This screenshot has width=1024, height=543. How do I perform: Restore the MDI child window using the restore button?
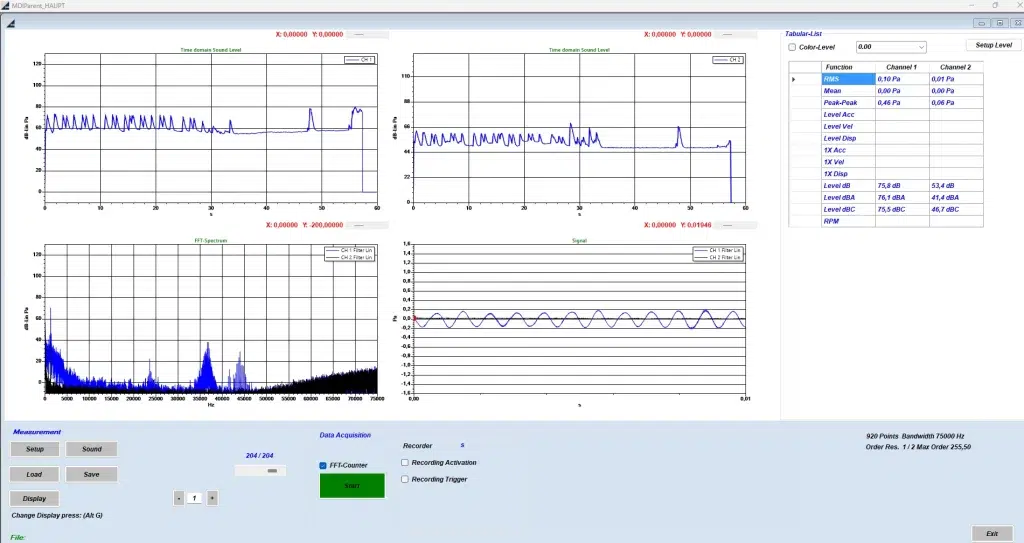pyautogui.click(x=999, y=23)
